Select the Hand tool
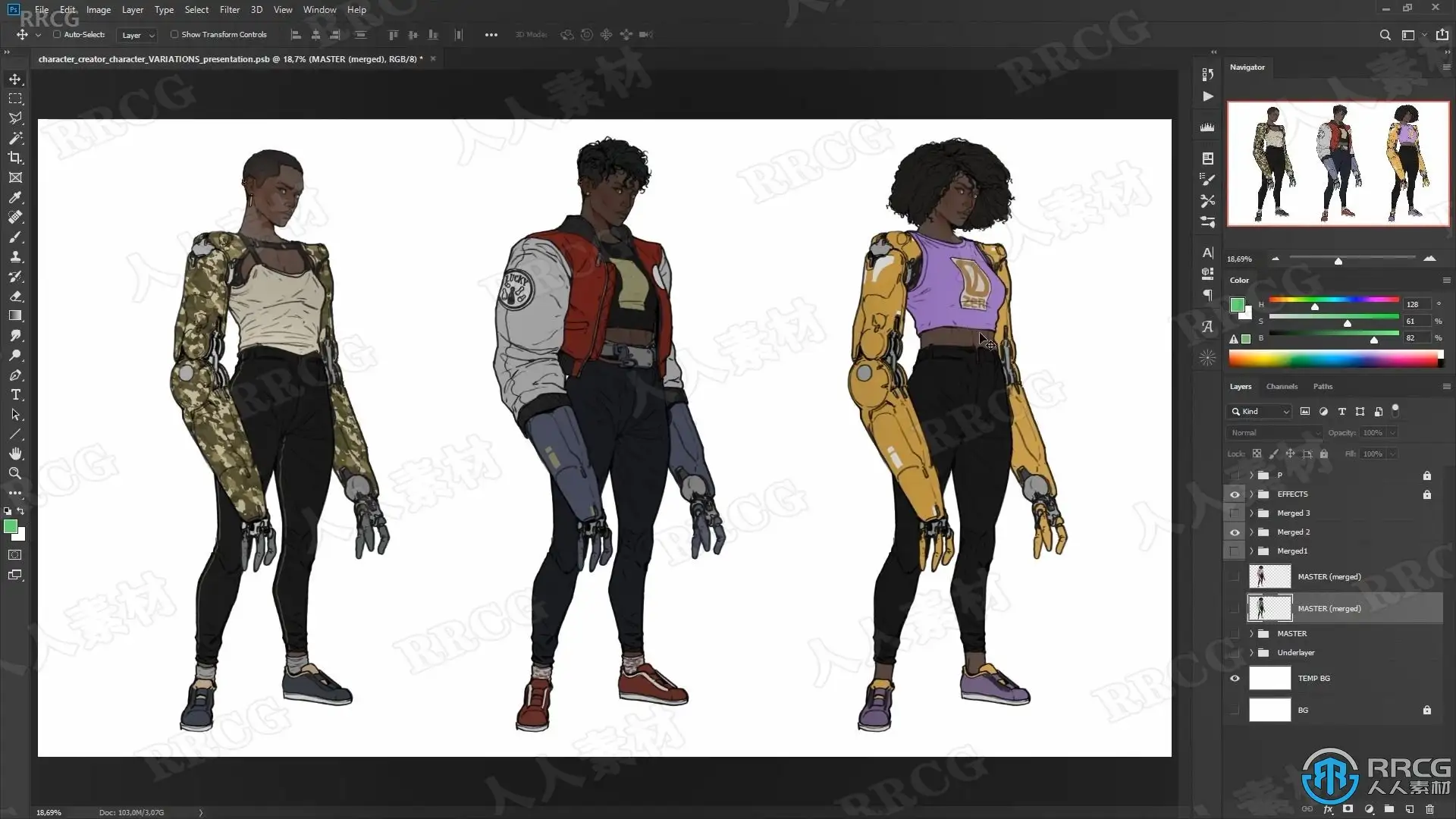The image size is (1456, 819). [15, 453]
